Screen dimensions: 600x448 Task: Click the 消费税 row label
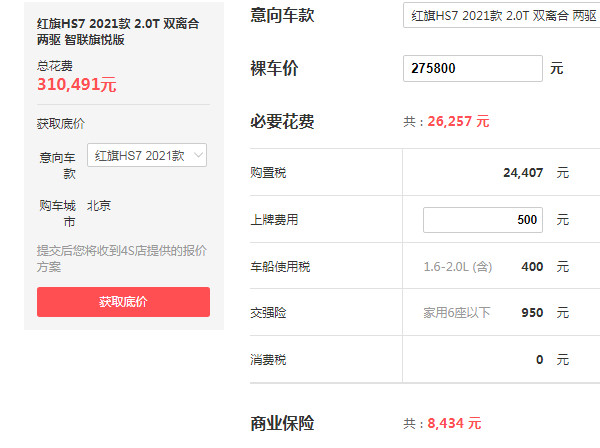pyautogui.click(x=268, y=360)
